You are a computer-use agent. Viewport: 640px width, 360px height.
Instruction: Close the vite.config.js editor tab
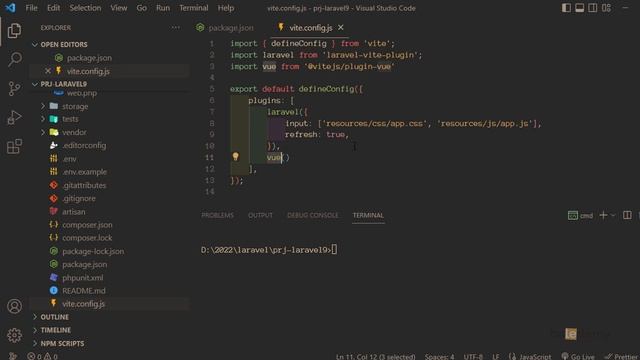click(340, 28)
